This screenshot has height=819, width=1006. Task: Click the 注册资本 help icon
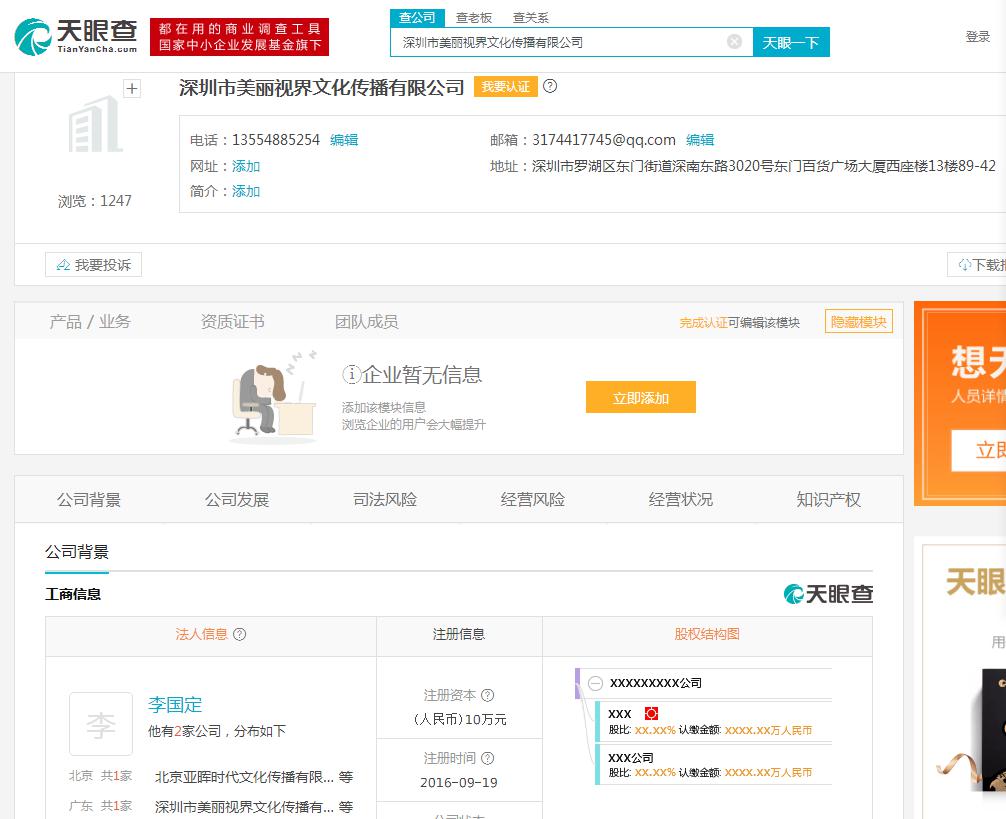pos(488,695)
